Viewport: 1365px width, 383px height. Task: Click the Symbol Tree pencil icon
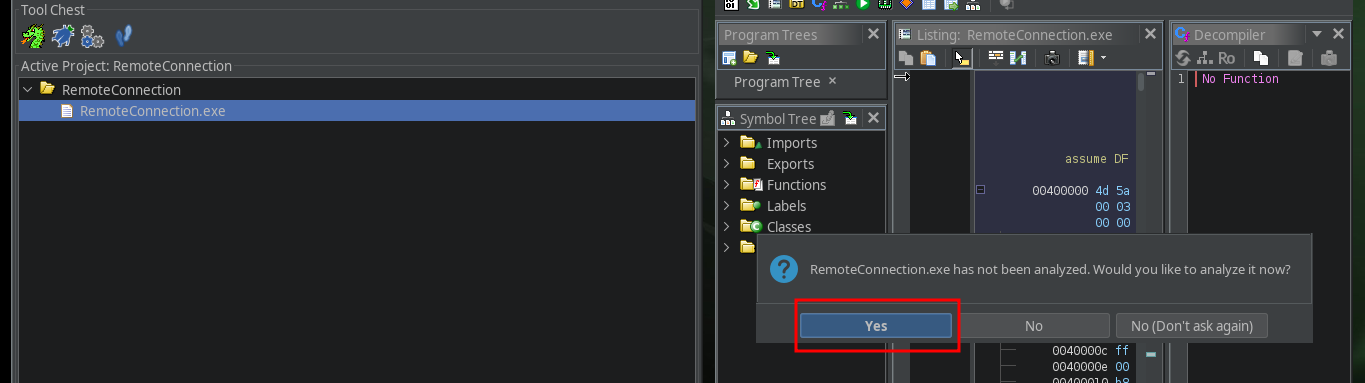pyautogui.click(x=827, y=119)
